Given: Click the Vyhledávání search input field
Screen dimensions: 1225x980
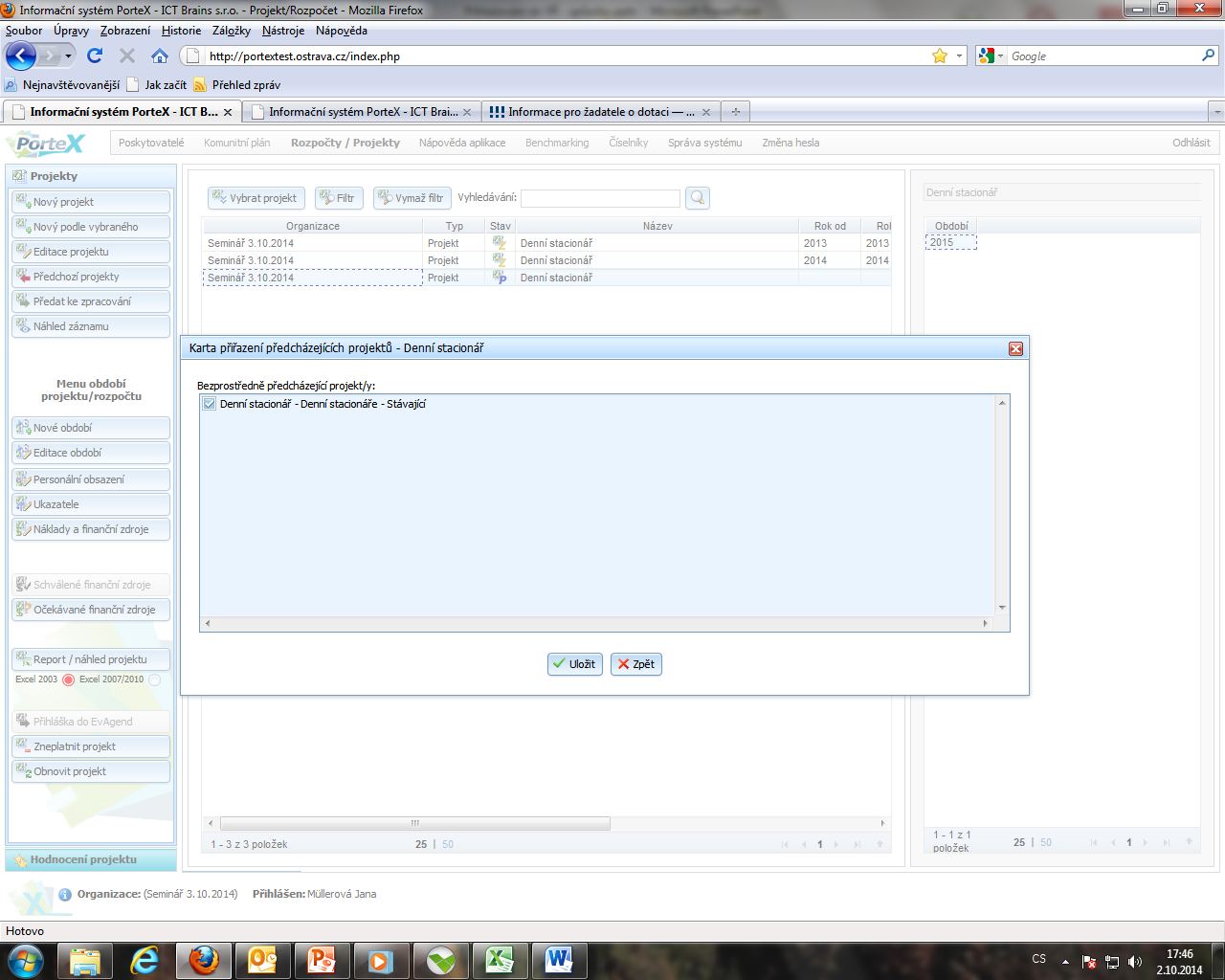Looking at the screenshot, I should [600, 198].
